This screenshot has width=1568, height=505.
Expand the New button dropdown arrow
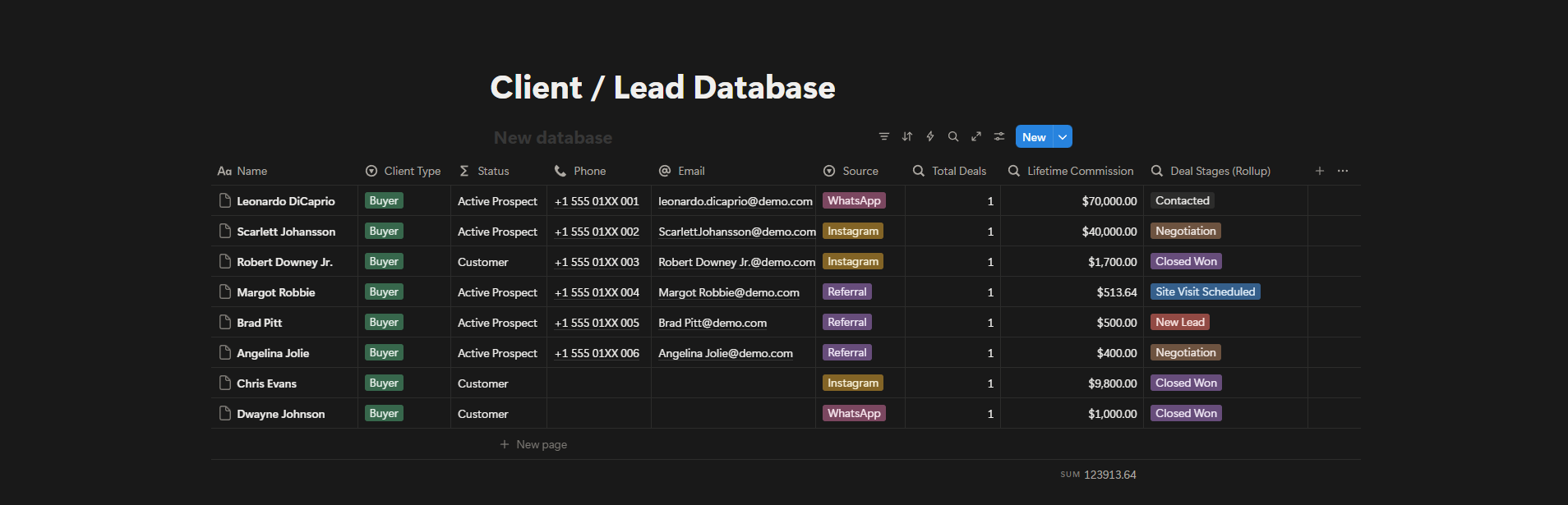1063,137
